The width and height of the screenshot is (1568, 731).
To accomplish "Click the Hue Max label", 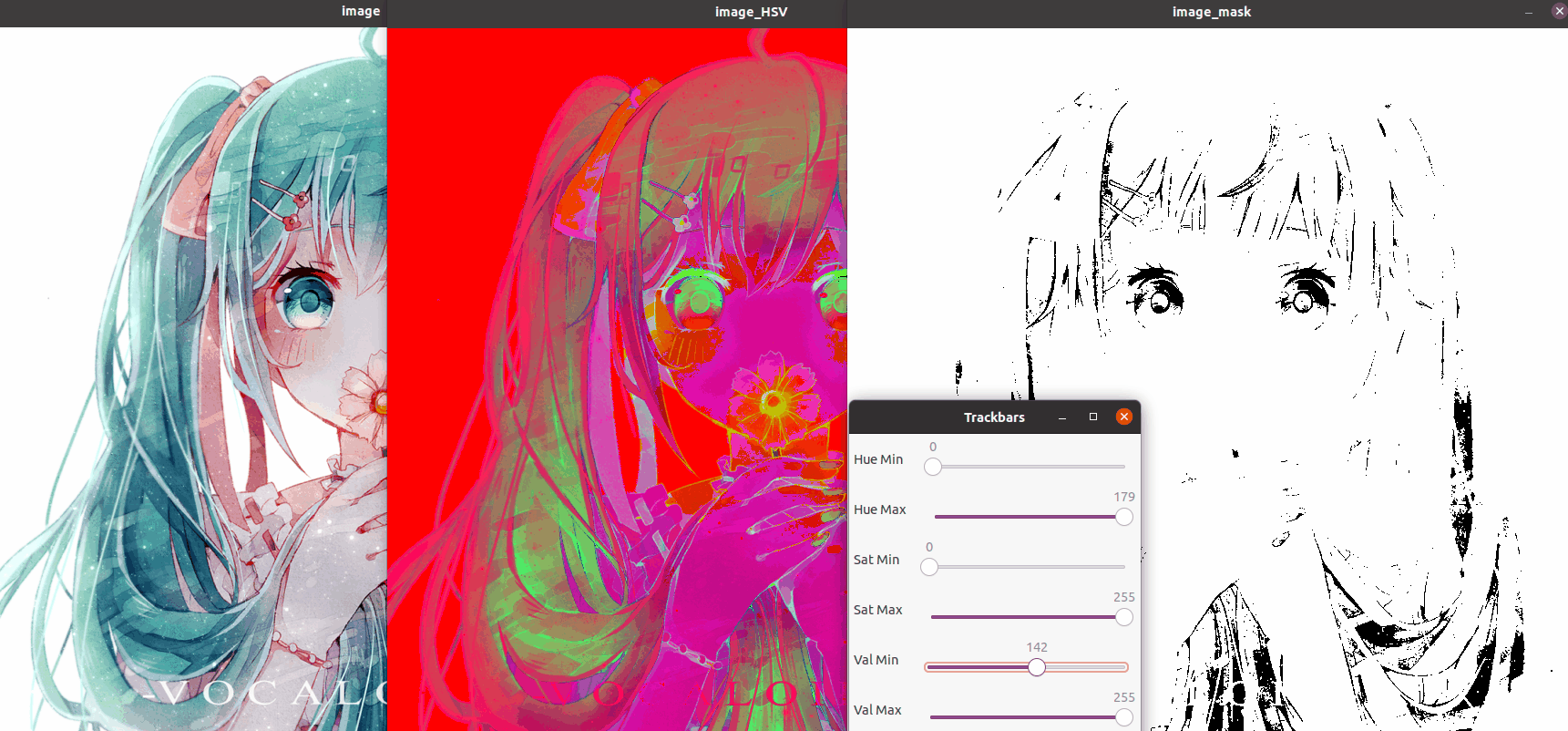I will click(880, 510).
